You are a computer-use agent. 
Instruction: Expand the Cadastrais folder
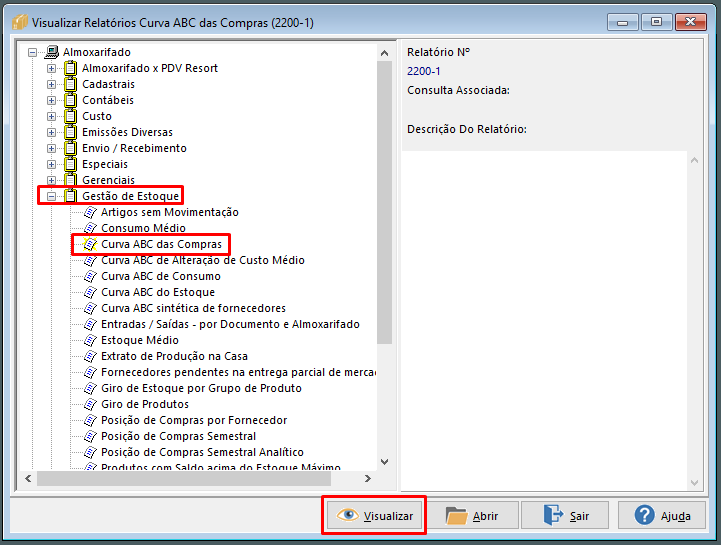click(x=52, y=85)
